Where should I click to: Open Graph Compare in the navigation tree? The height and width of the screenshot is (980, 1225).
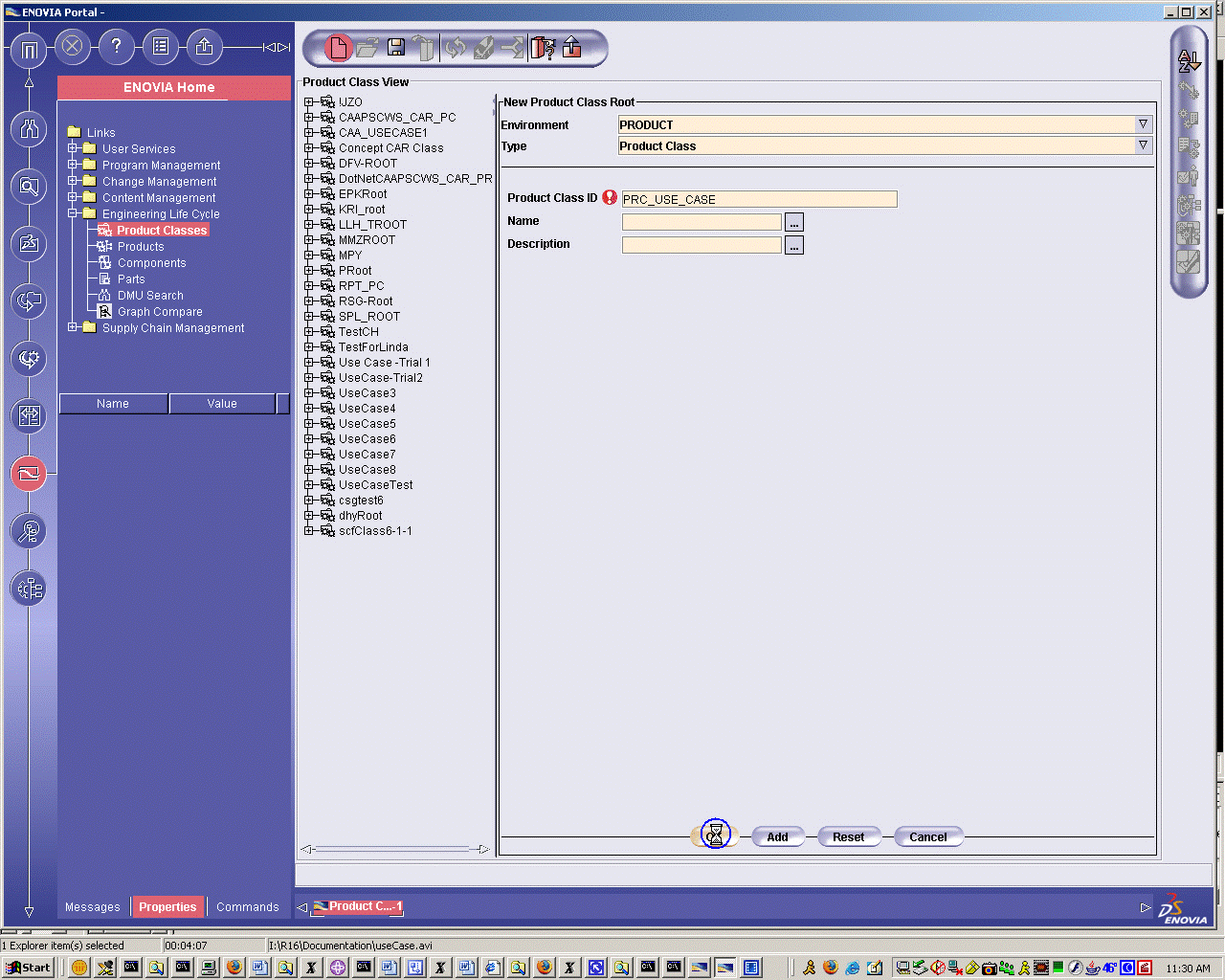(160, 312)
